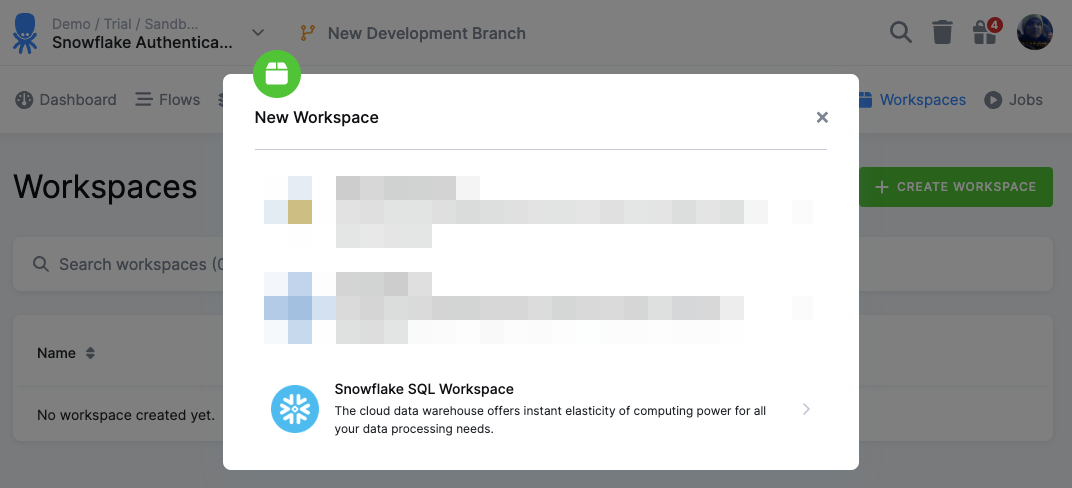
Task: Click the Workspaces box icon
Action: (865, 100)
